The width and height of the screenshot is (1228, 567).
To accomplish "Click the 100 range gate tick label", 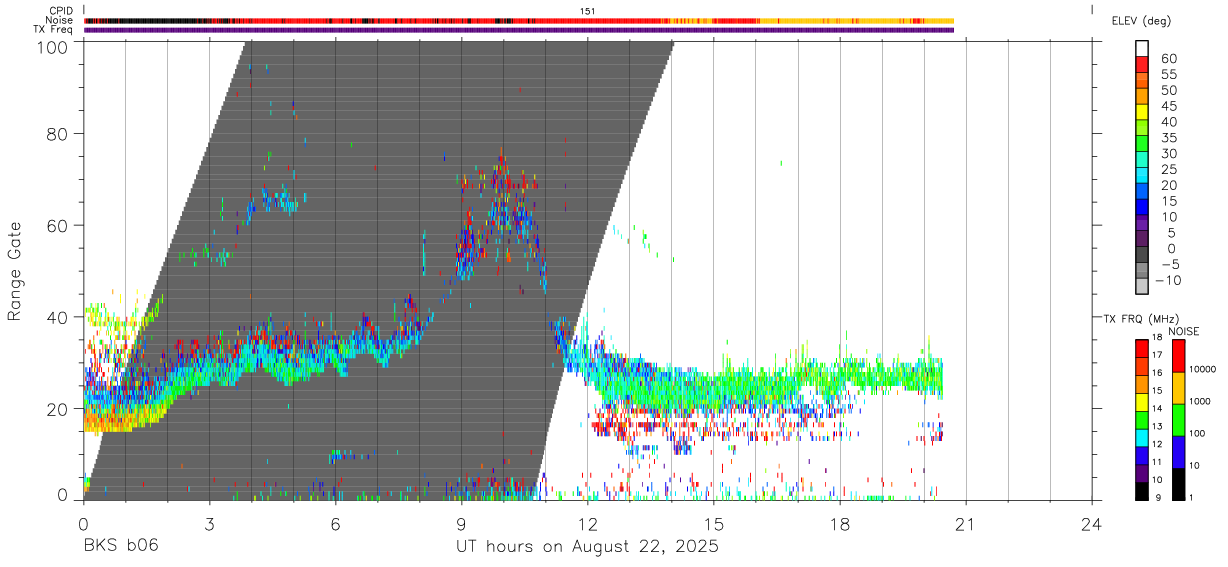I will 53,47.
